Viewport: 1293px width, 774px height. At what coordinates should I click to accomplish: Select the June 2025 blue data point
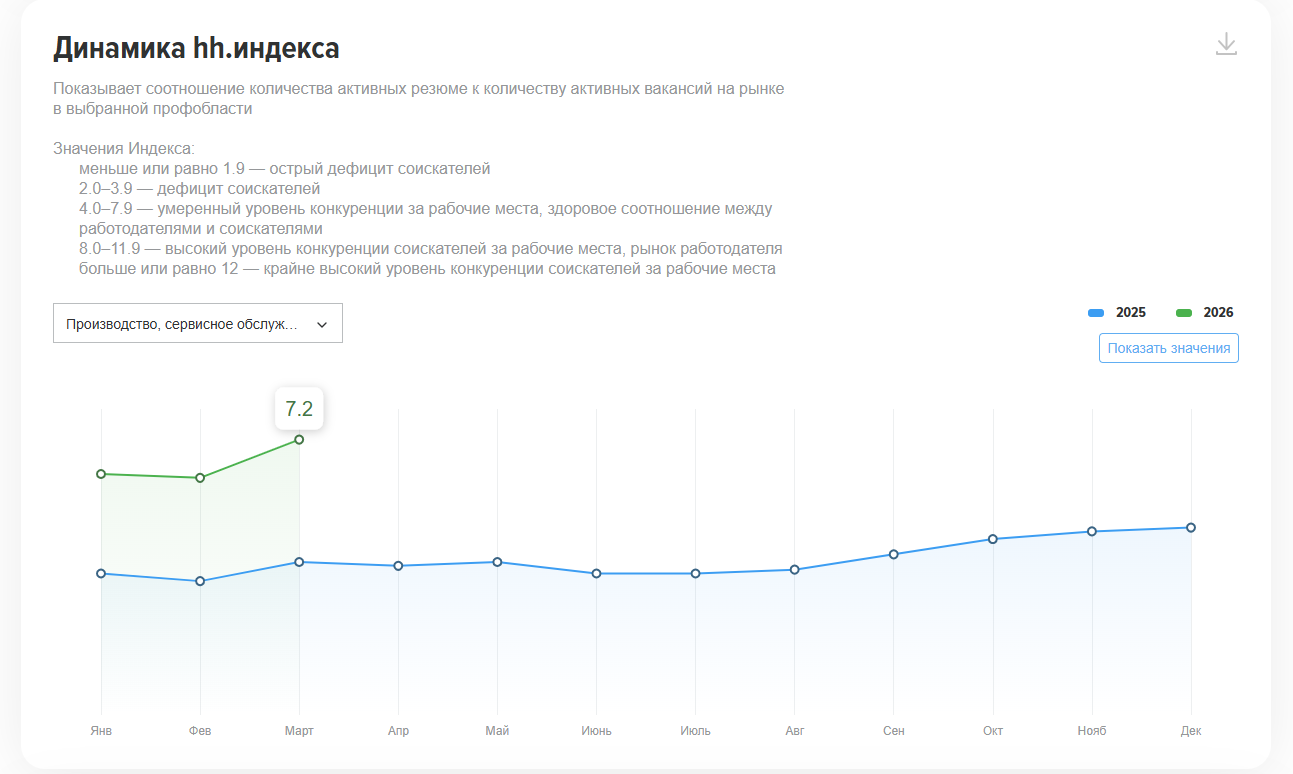(x=596, y=574)
